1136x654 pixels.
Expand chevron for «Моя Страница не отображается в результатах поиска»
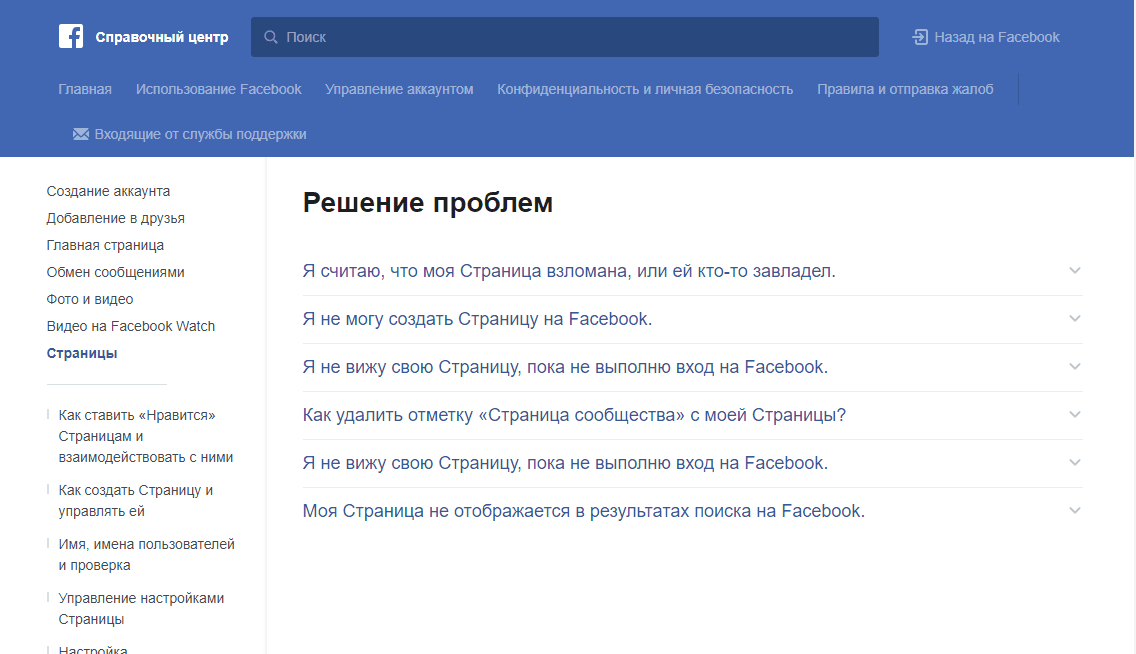pos(1074,511)
